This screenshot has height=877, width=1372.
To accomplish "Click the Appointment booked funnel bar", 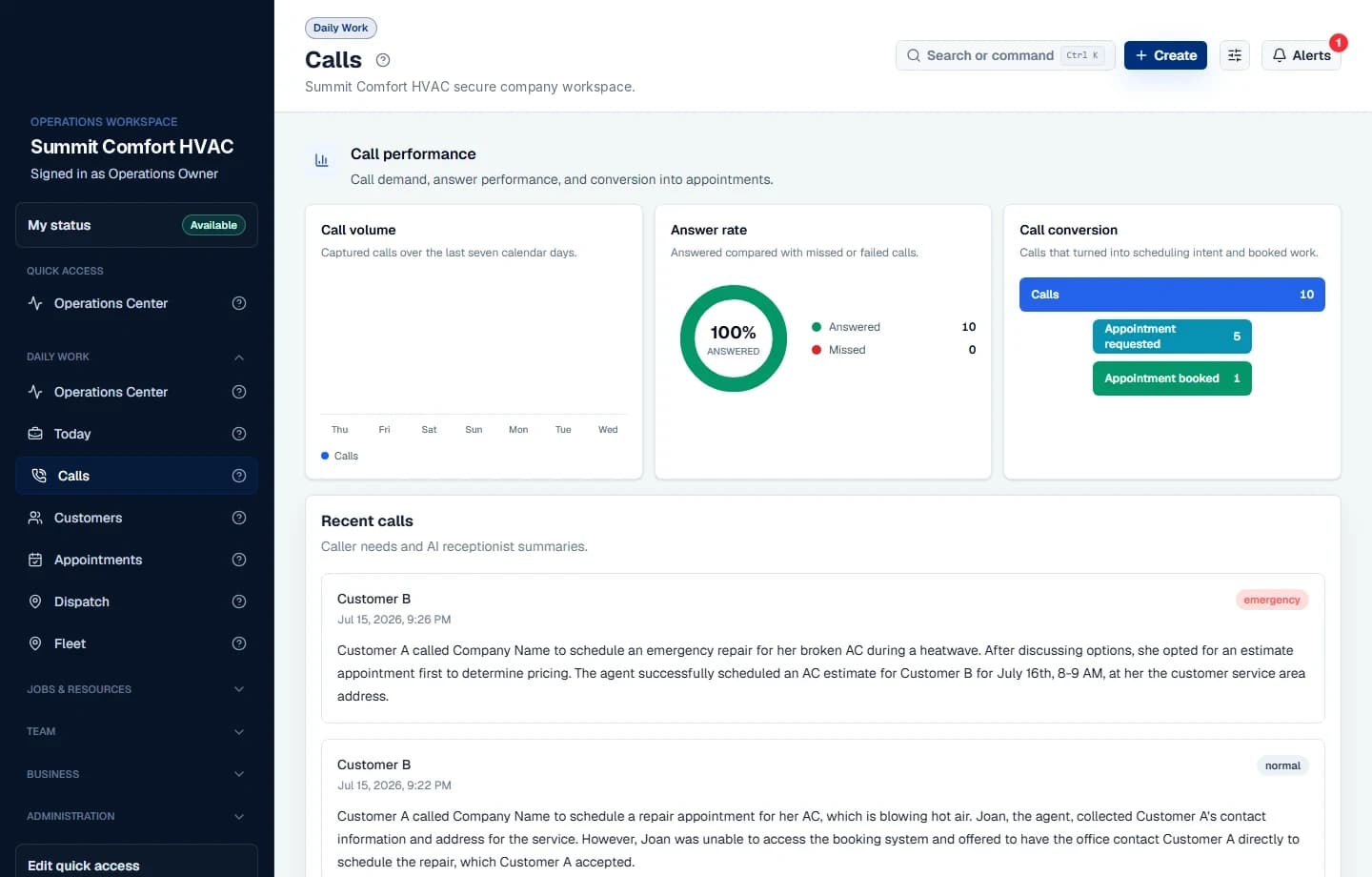I will (1172, 378).
